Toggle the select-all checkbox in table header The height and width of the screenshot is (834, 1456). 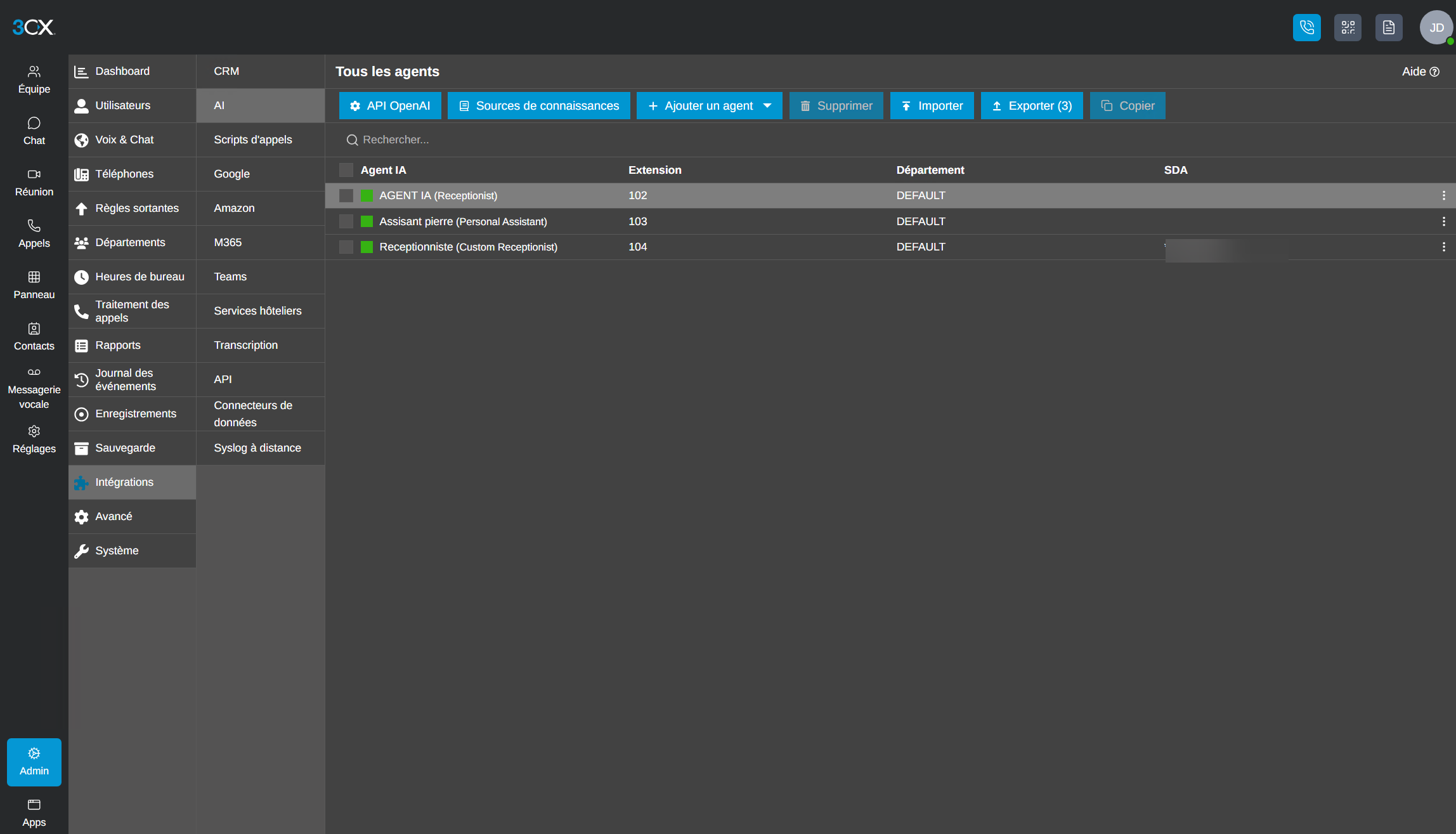point(346,170)
